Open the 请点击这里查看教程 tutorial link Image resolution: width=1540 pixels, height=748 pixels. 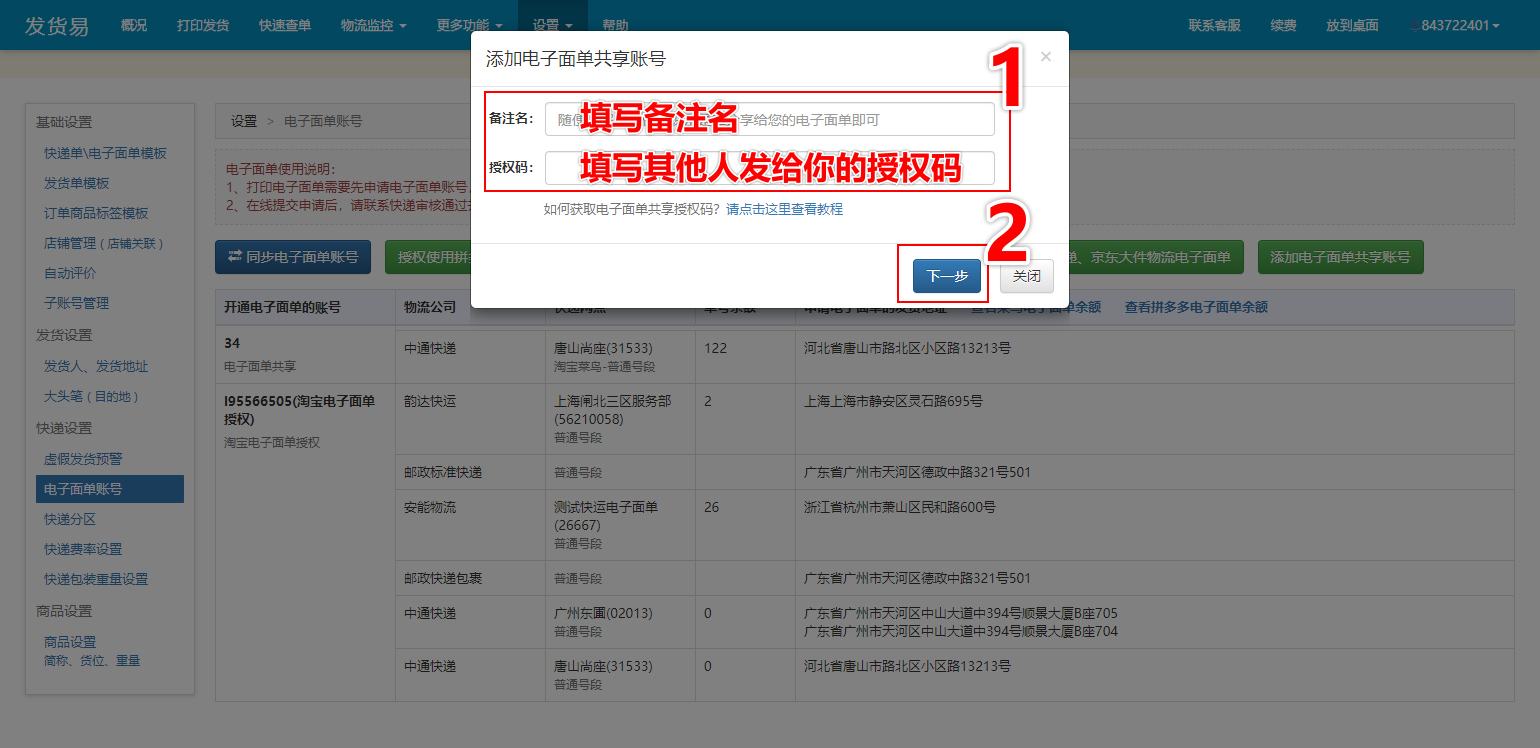point(785,210)
